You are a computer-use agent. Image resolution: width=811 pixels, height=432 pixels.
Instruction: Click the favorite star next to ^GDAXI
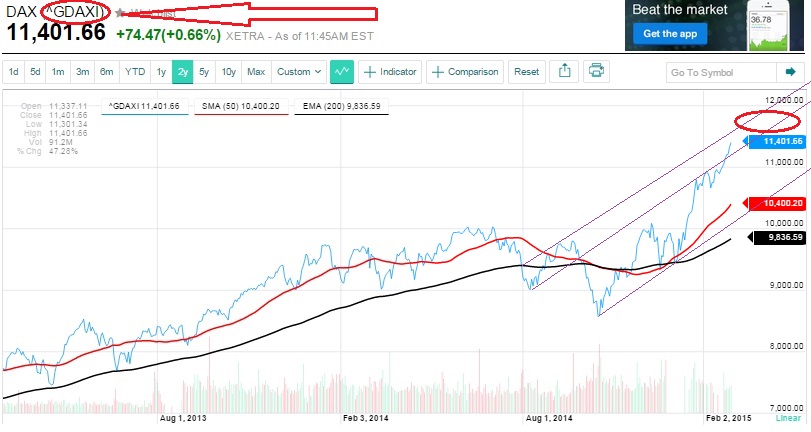click(x=121, y=13)
